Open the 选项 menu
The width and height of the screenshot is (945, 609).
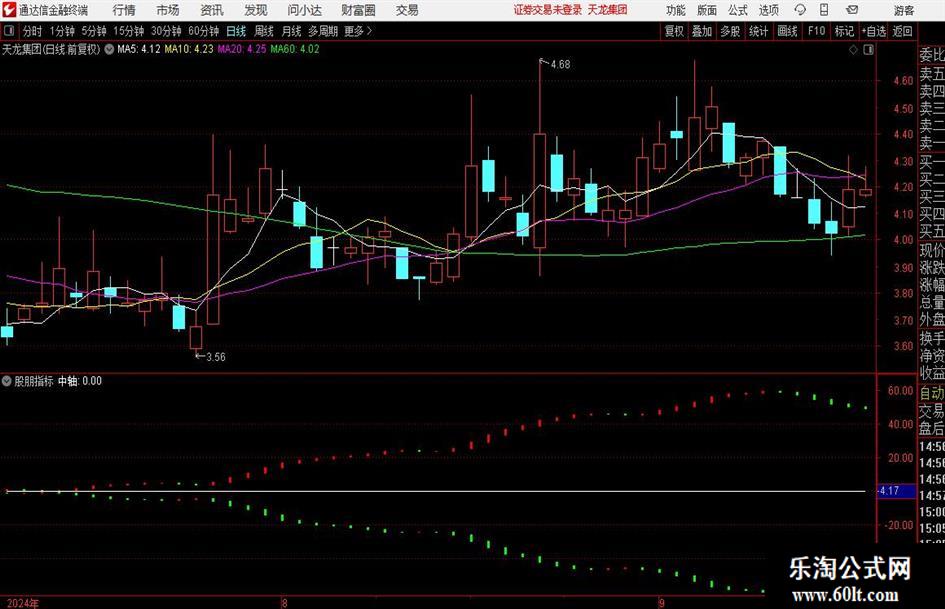[768, 10]
